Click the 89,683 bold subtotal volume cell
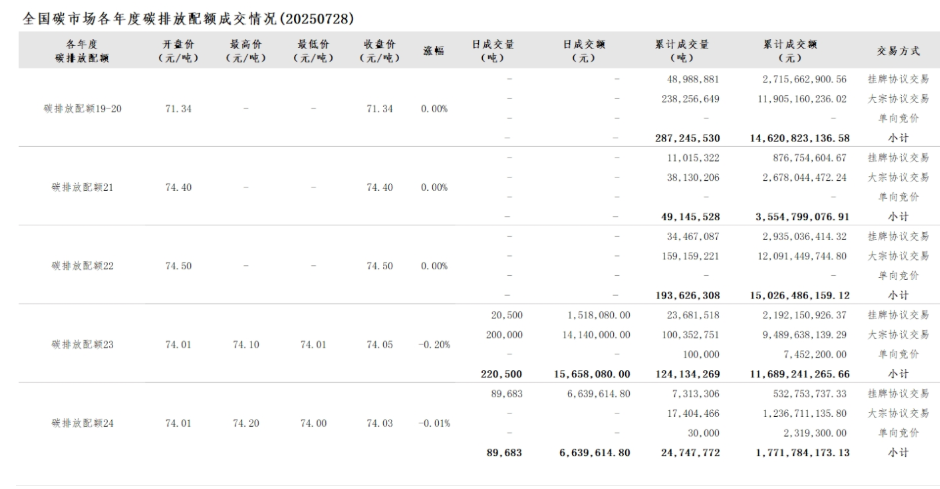 [x=504, y=452]
